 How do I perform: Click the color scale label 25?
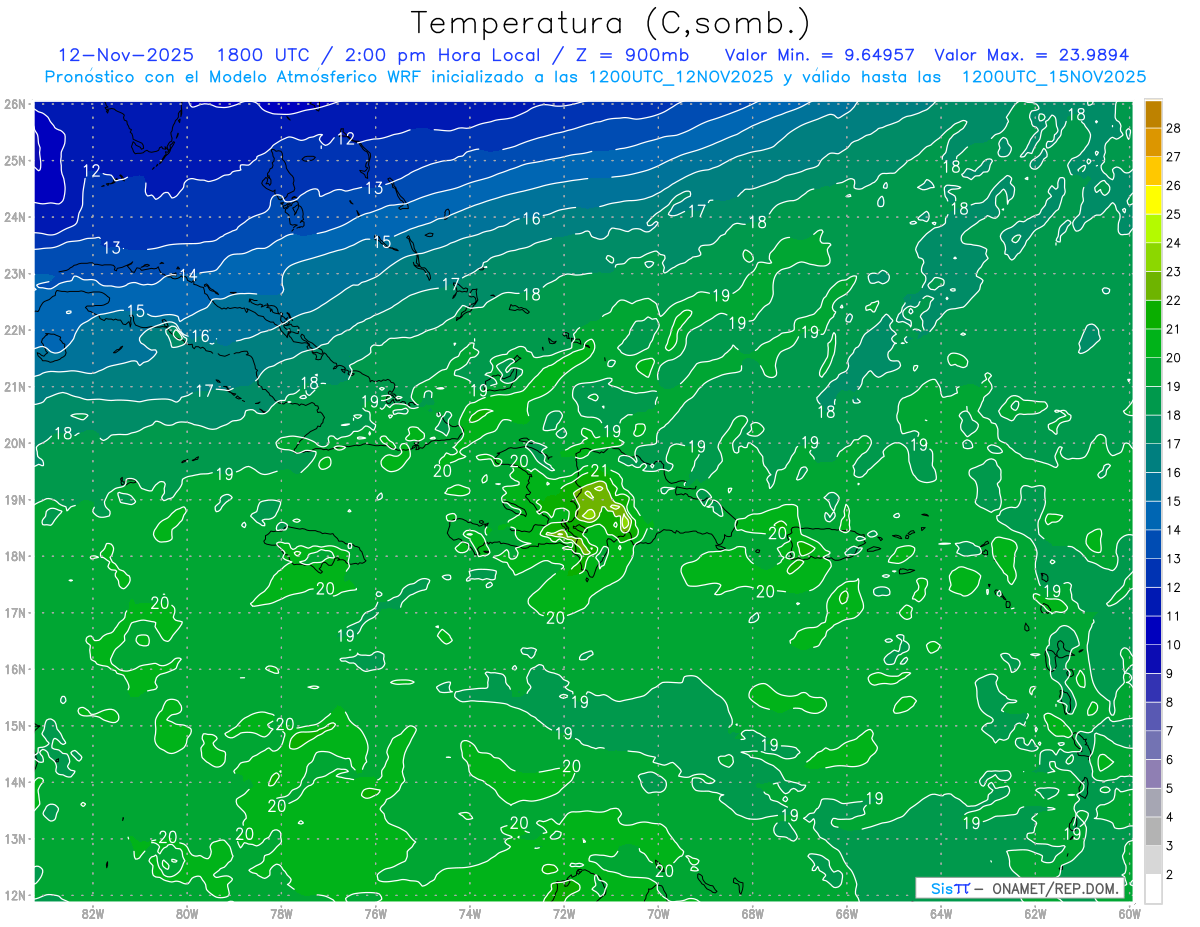[1173, 214]
